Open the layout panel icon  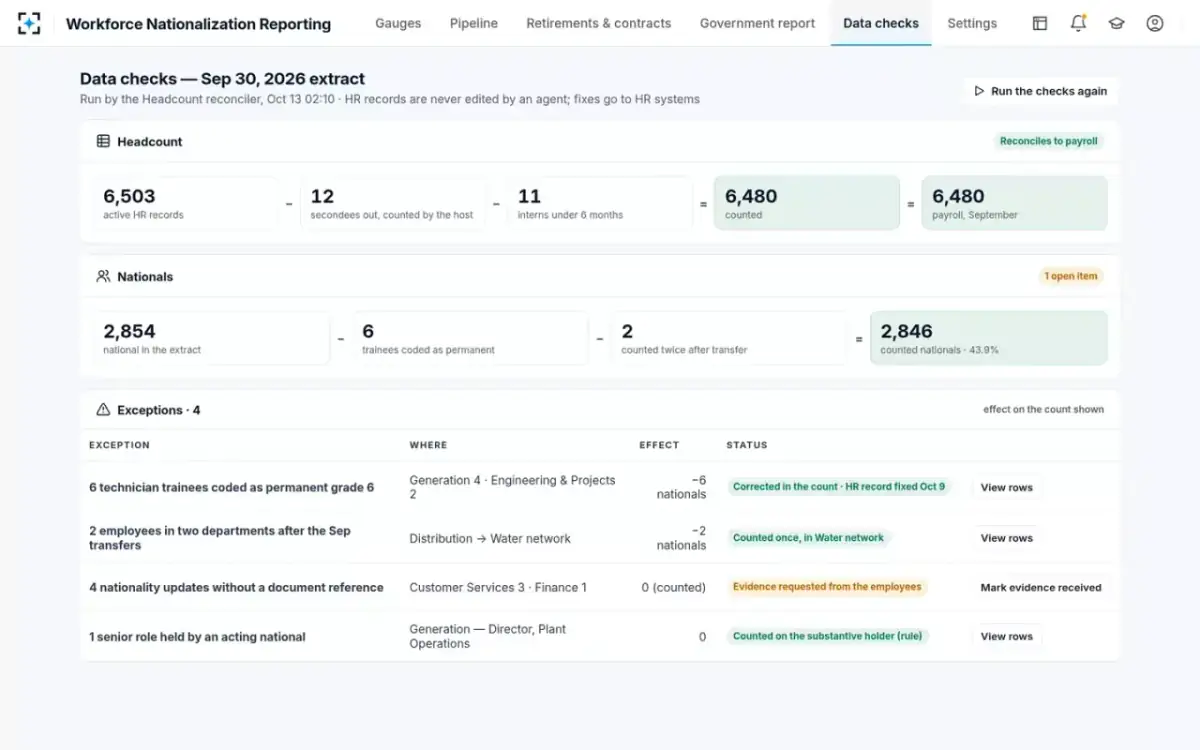point(1040,23)
